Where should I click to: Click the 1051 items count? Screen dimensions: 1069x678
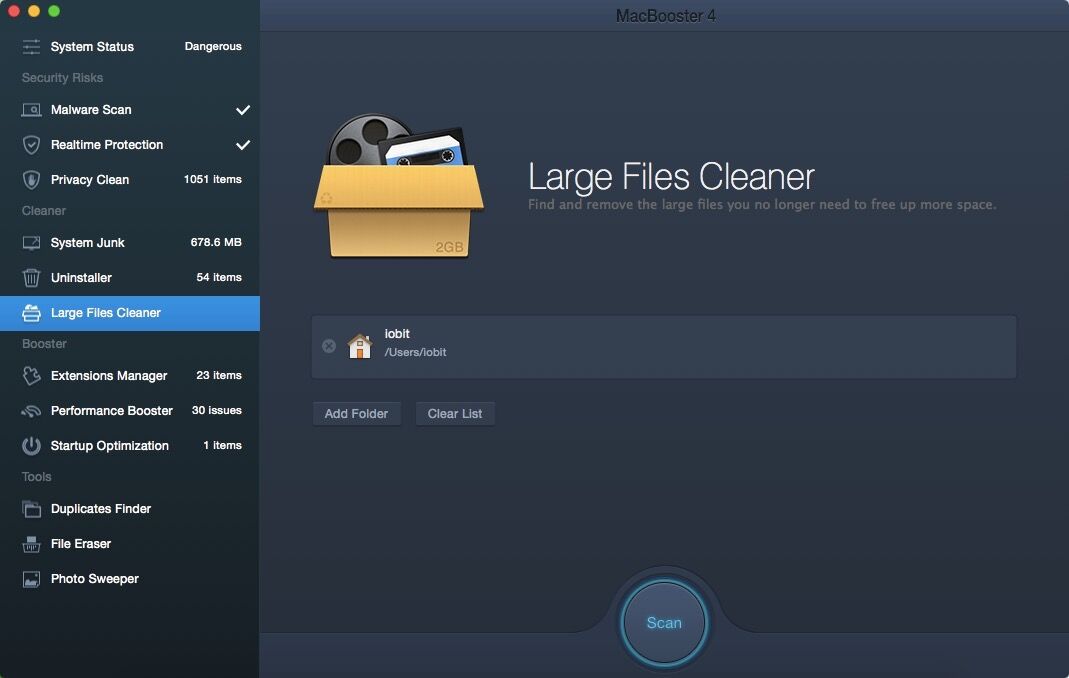(x=212, y=179)
